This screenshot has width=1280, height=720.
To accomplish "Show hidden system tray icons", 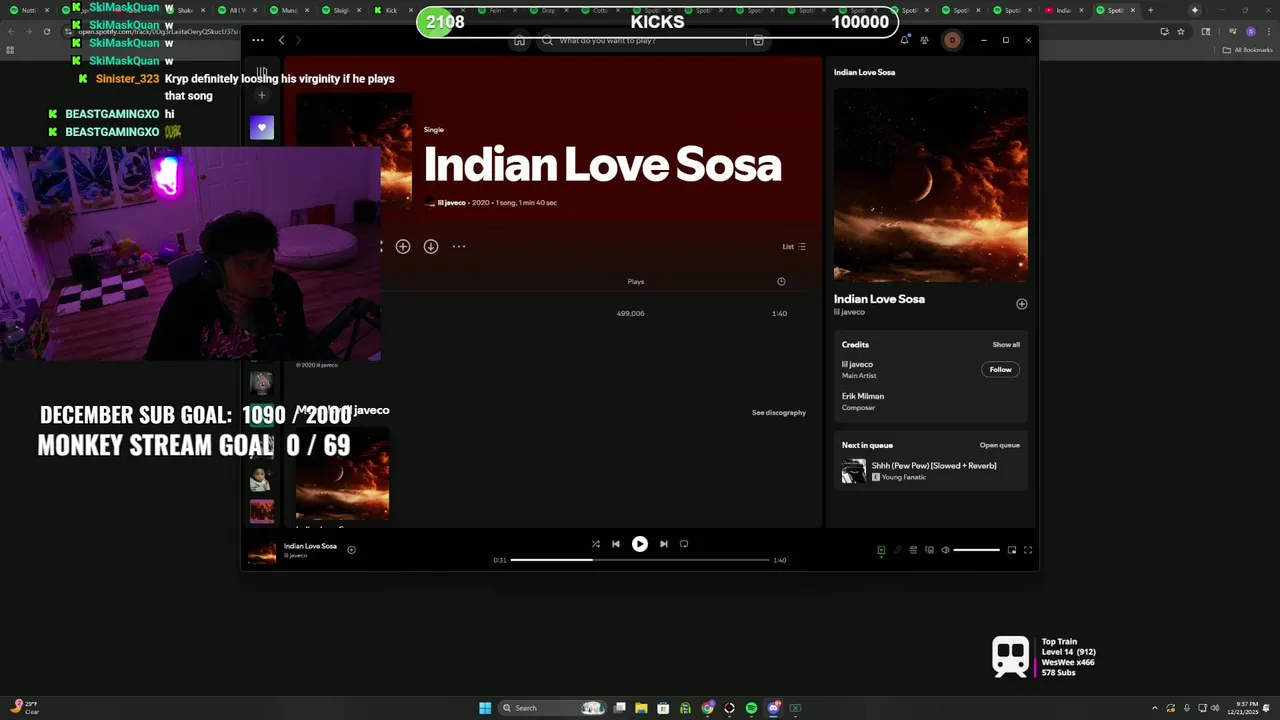I will click(1155, 708).
